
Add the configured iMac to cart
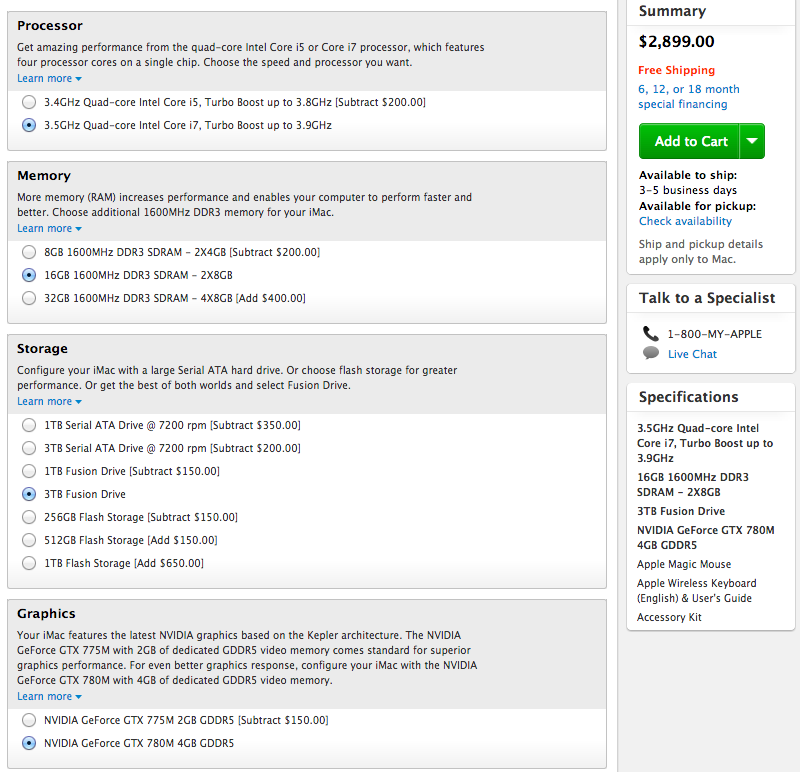[x=689, y=141]
